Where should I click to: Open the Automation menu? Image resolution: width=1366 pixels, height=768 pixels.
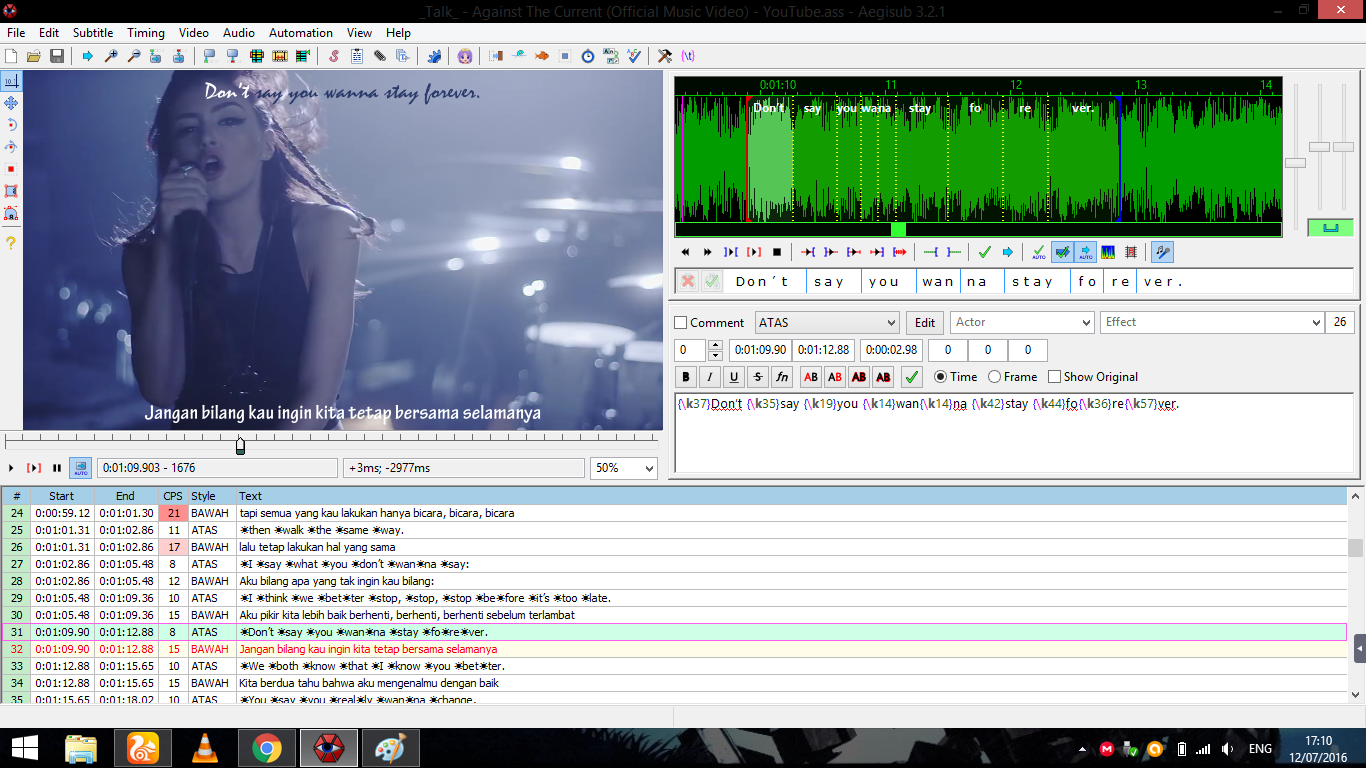(x=301, y=33)
